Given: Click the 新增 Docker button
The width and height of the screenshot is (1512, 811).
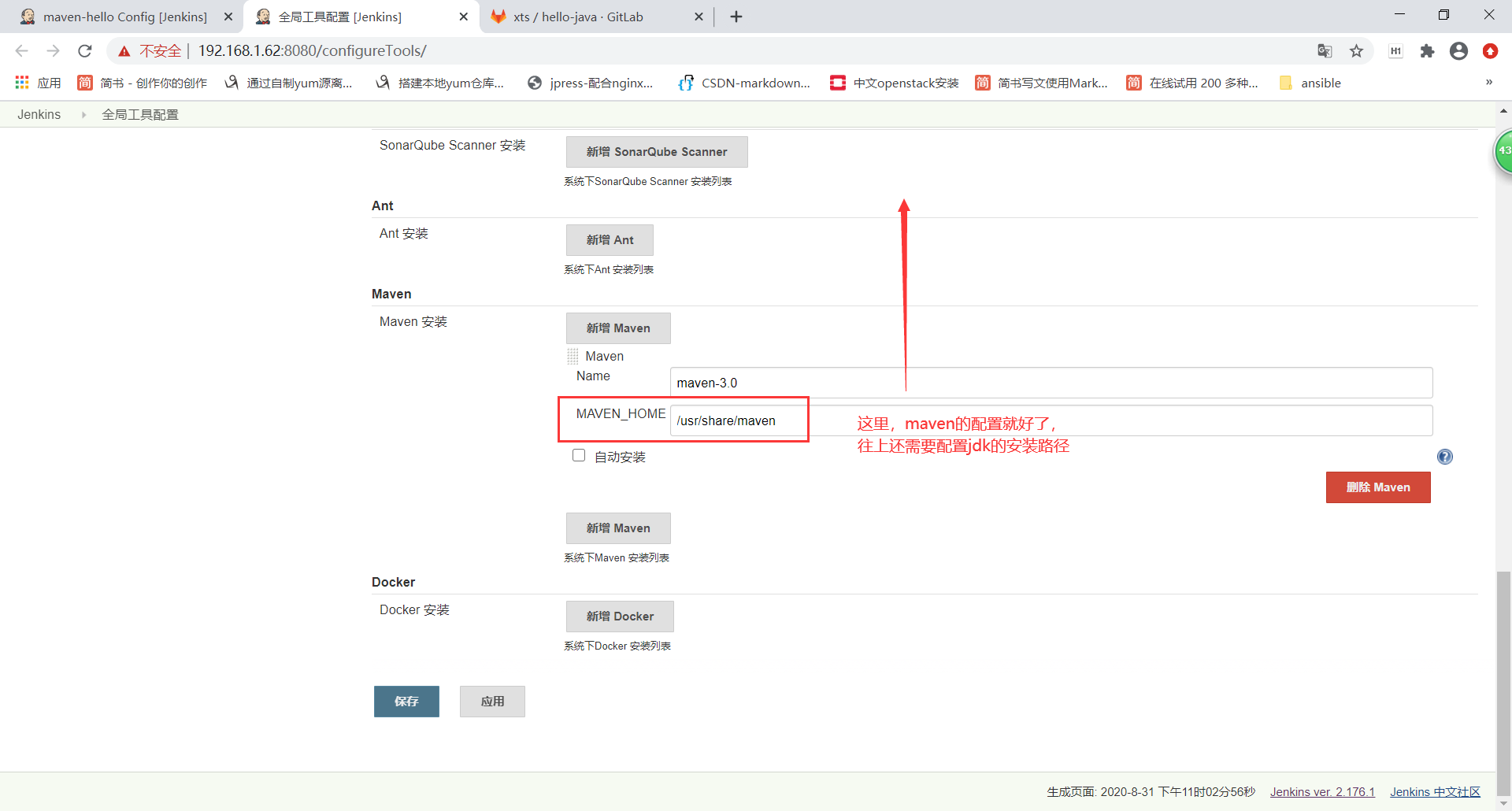Looking at the screenshot, I should tap(620, 617).
